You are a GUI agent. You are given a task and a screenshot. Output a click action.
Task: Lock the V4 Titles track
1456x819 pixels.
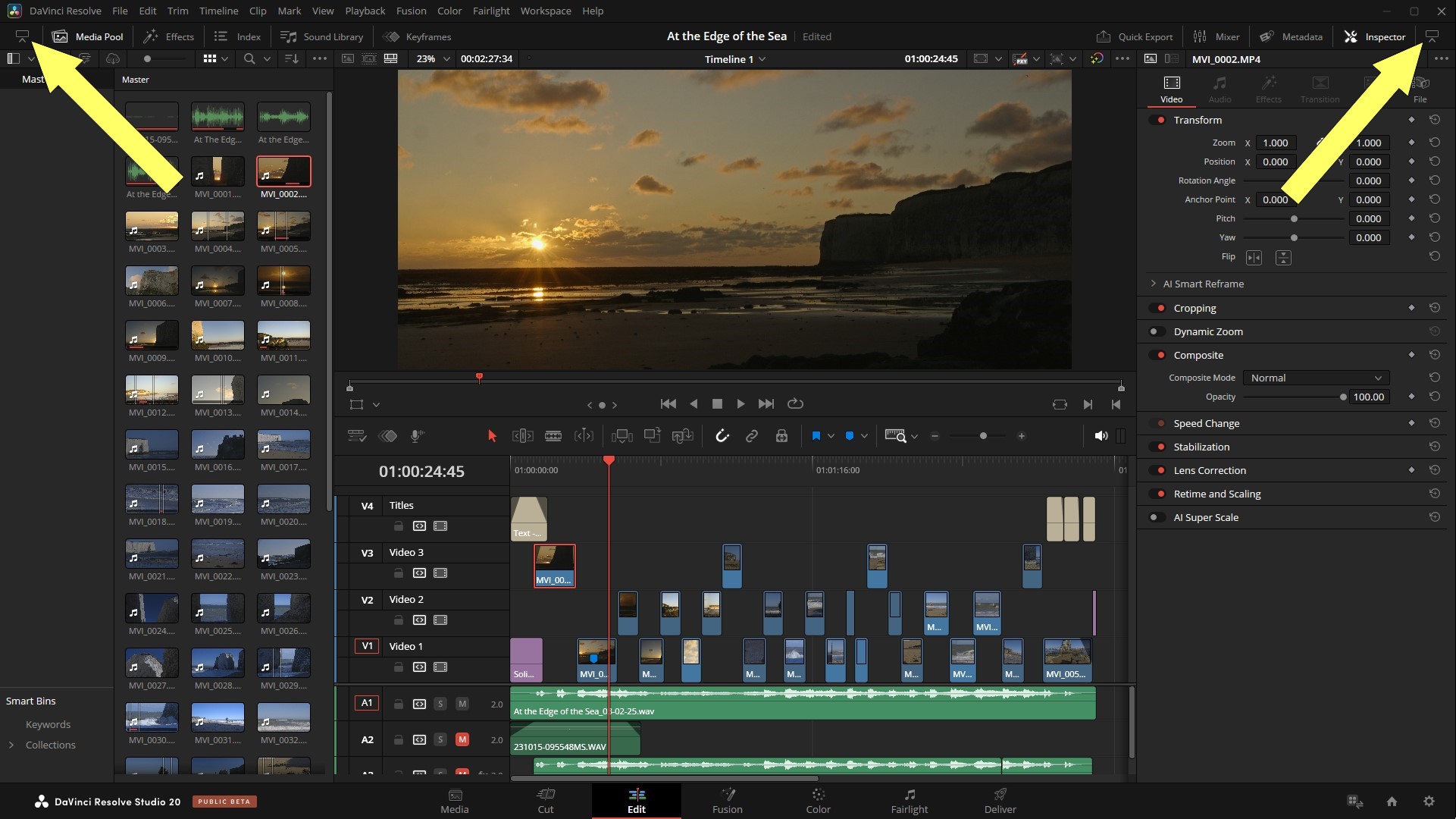pyautogui.click(x=398, y=526)
